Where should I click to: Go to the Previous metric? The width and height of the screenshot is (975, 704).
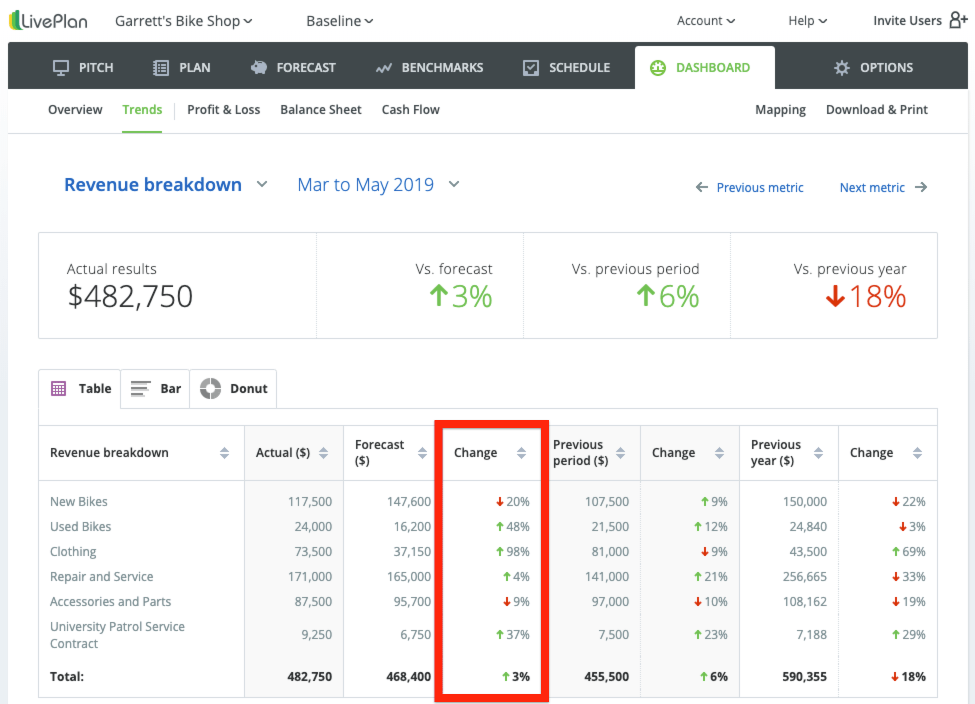click(x=750, y=188)
